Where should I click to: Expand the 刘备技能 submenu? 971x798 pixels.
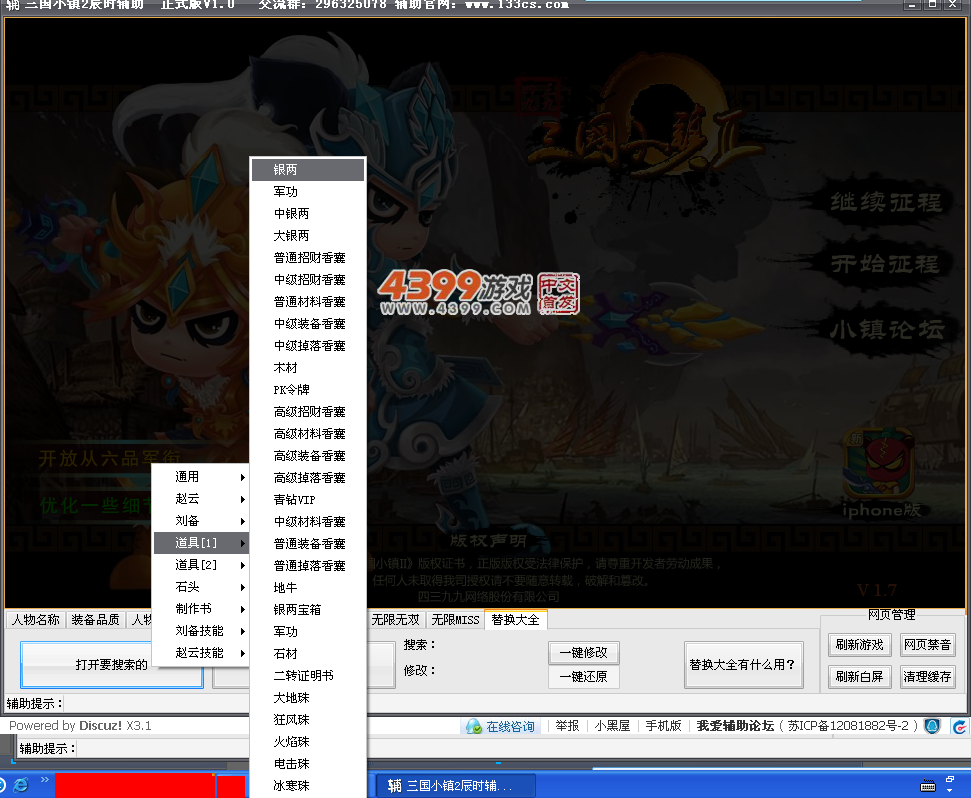pos(201,631)
